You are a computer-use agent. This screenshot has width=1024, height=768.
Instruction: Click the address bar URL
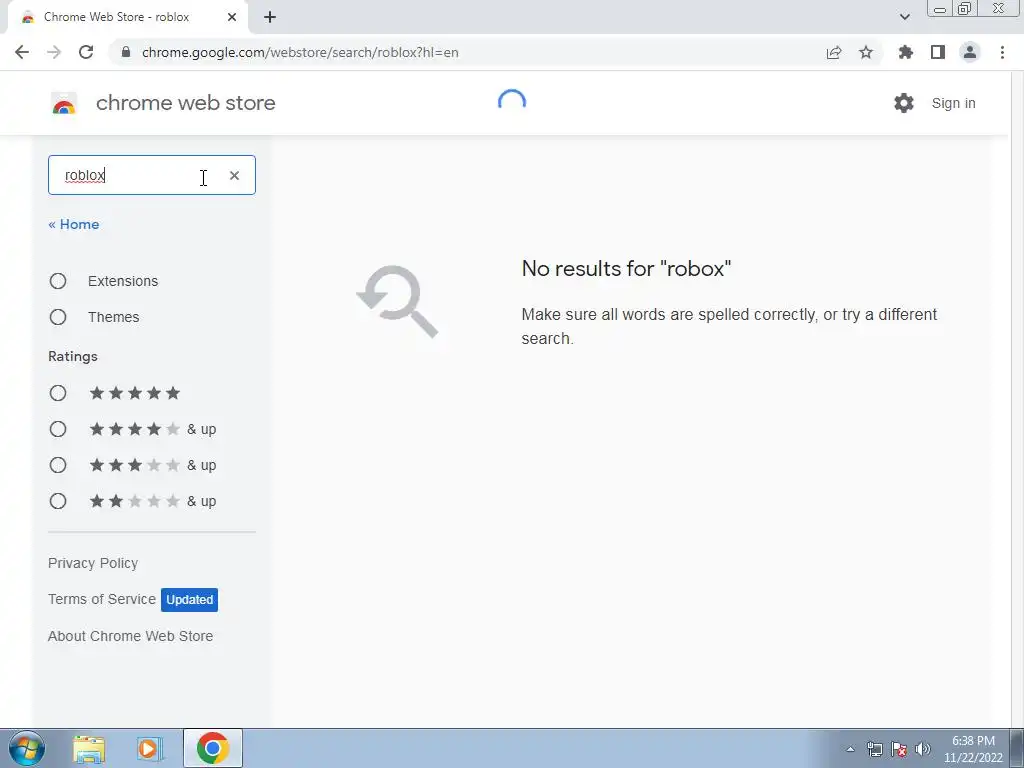(x=300, y=52)
